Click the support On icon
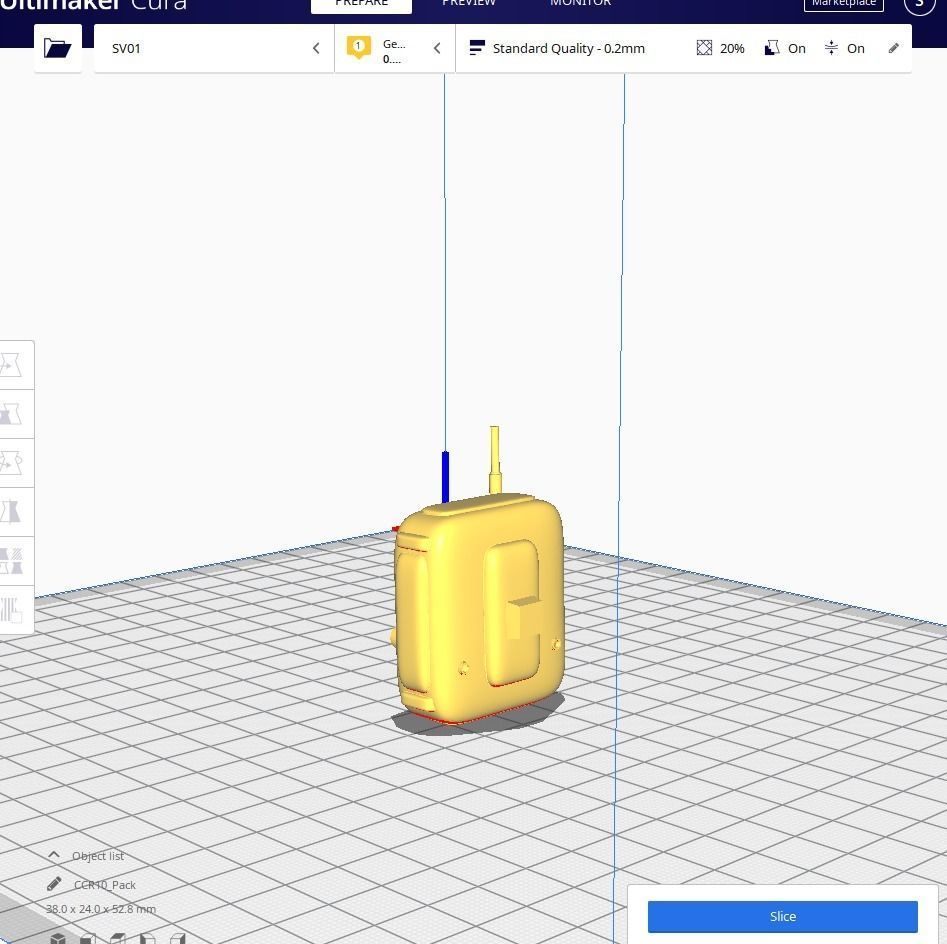 click(x=772, y=48)
